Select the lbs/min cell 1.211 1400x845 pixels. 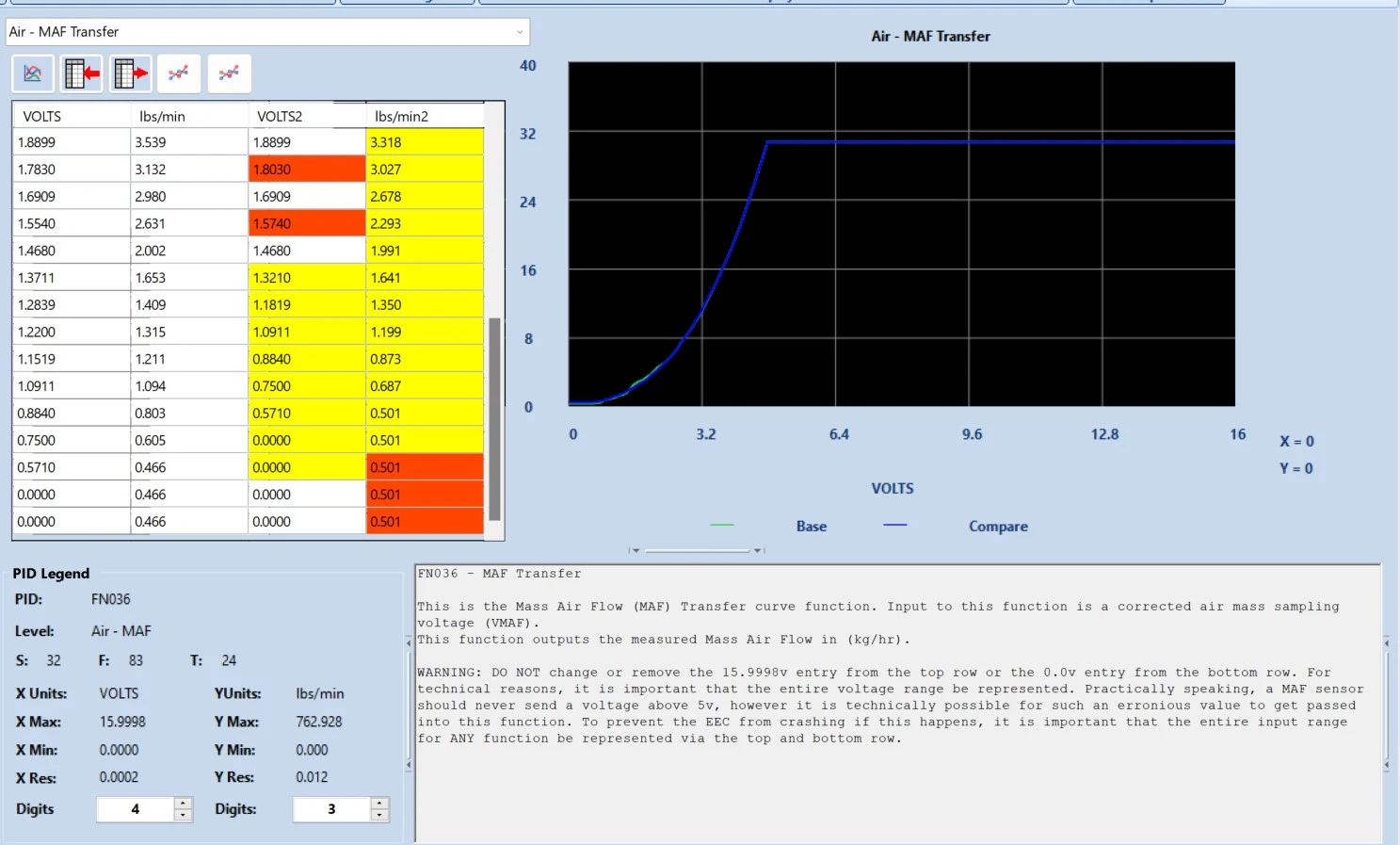coord(189,359)
